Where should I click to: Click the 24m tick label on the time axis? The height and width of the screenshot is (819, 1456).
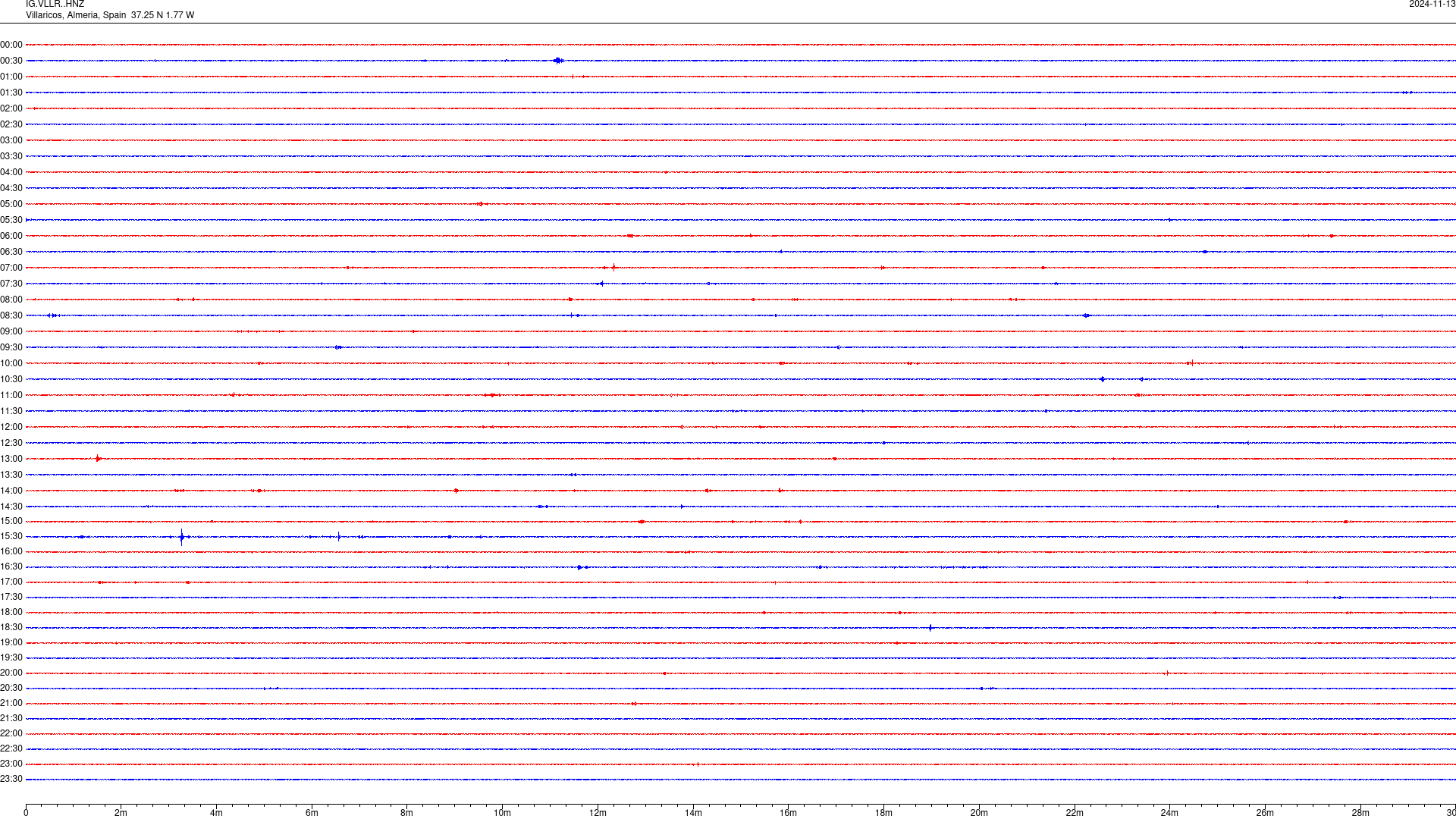coord(1169,813)
